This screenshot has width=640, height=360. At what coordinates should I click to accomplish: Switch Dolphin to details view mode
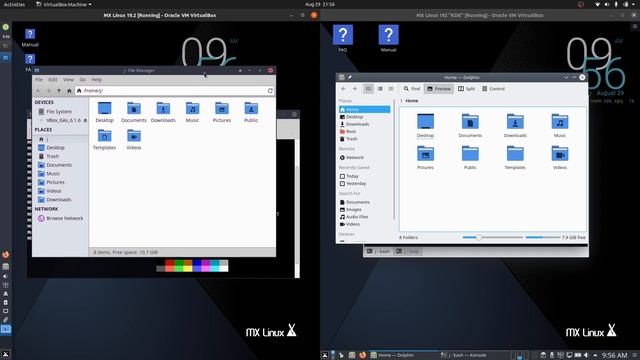[x=391, y=89]
